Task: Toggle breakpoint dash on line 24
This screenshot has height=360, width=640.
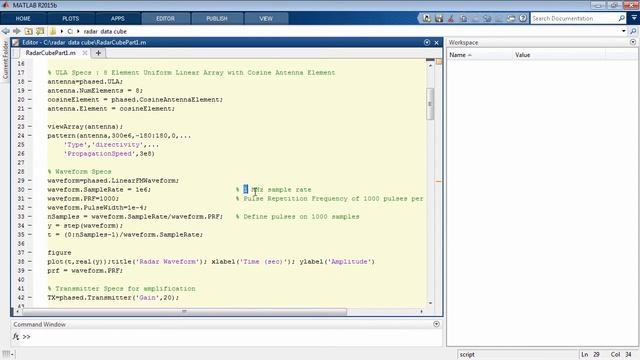Action: coord(29,136)
